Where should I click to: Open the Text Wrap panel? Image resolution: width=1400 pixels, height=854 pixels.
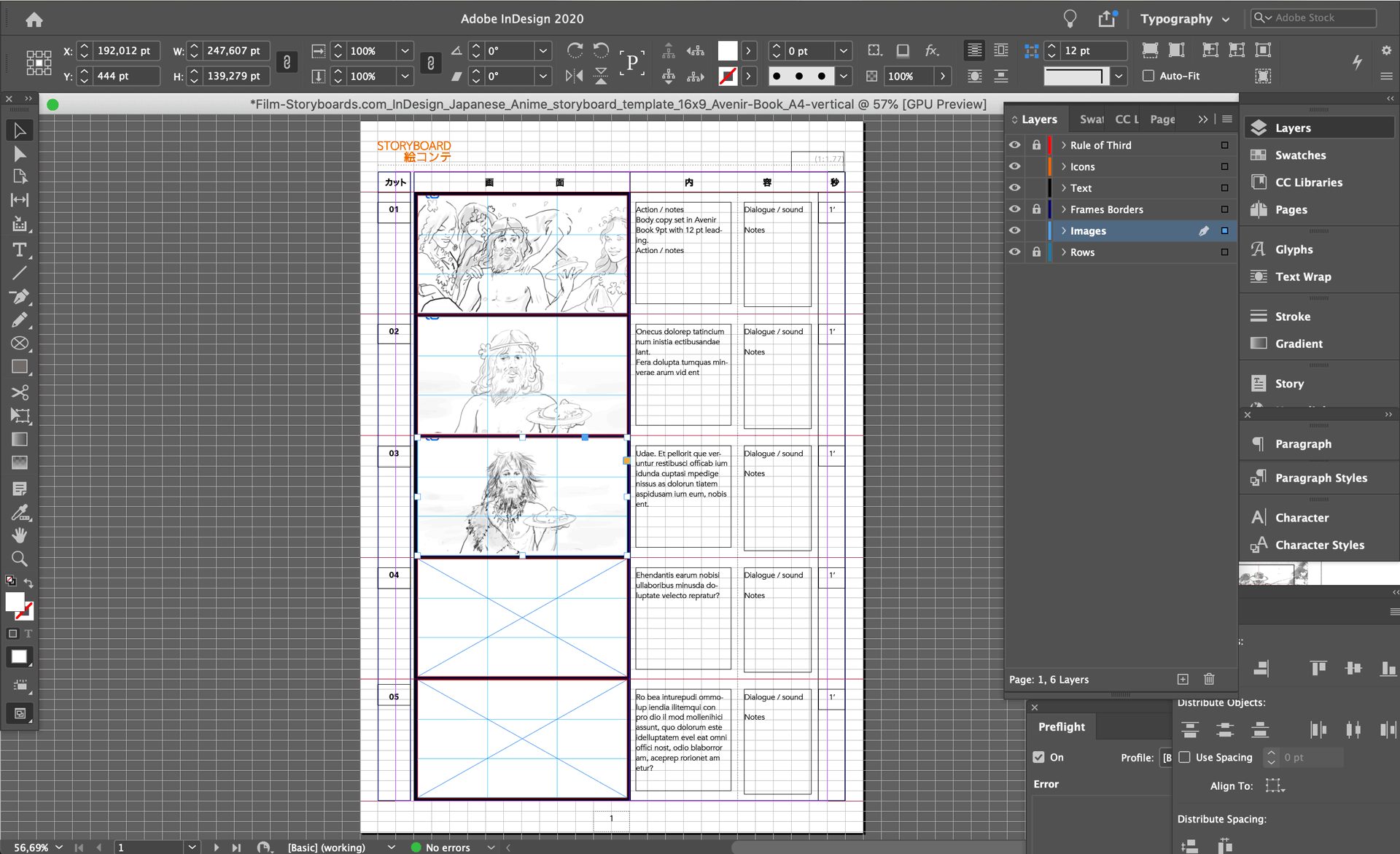click(x=1301, y=276)
